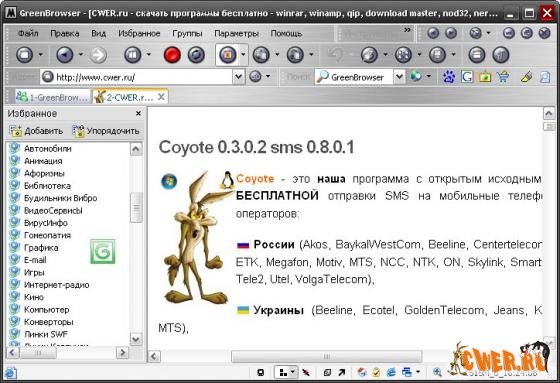Click the shopping cart toolbar icon
The width and height of the screenshot is (560, 383).
[x=503, y=77]
